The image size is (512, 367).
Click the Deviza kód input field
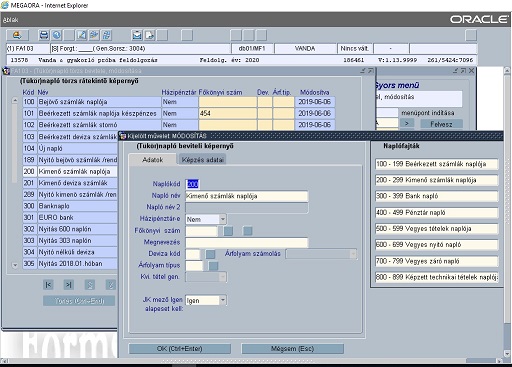193,254
